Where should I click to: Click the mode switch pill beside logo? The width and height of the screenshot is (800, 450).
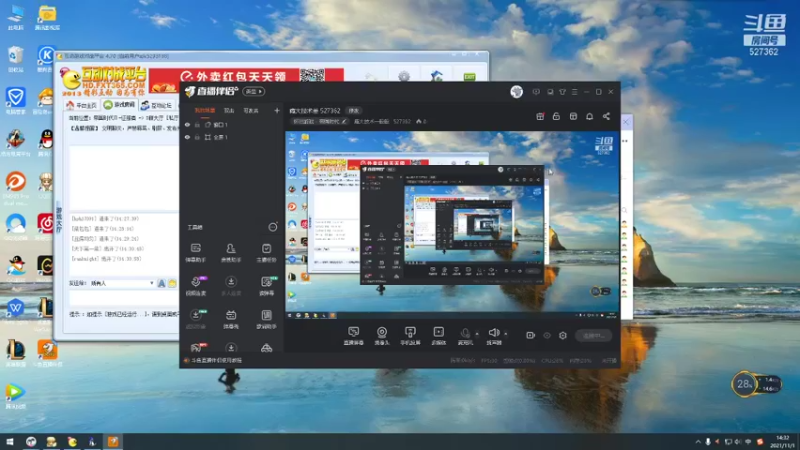(x=254, y=91)
